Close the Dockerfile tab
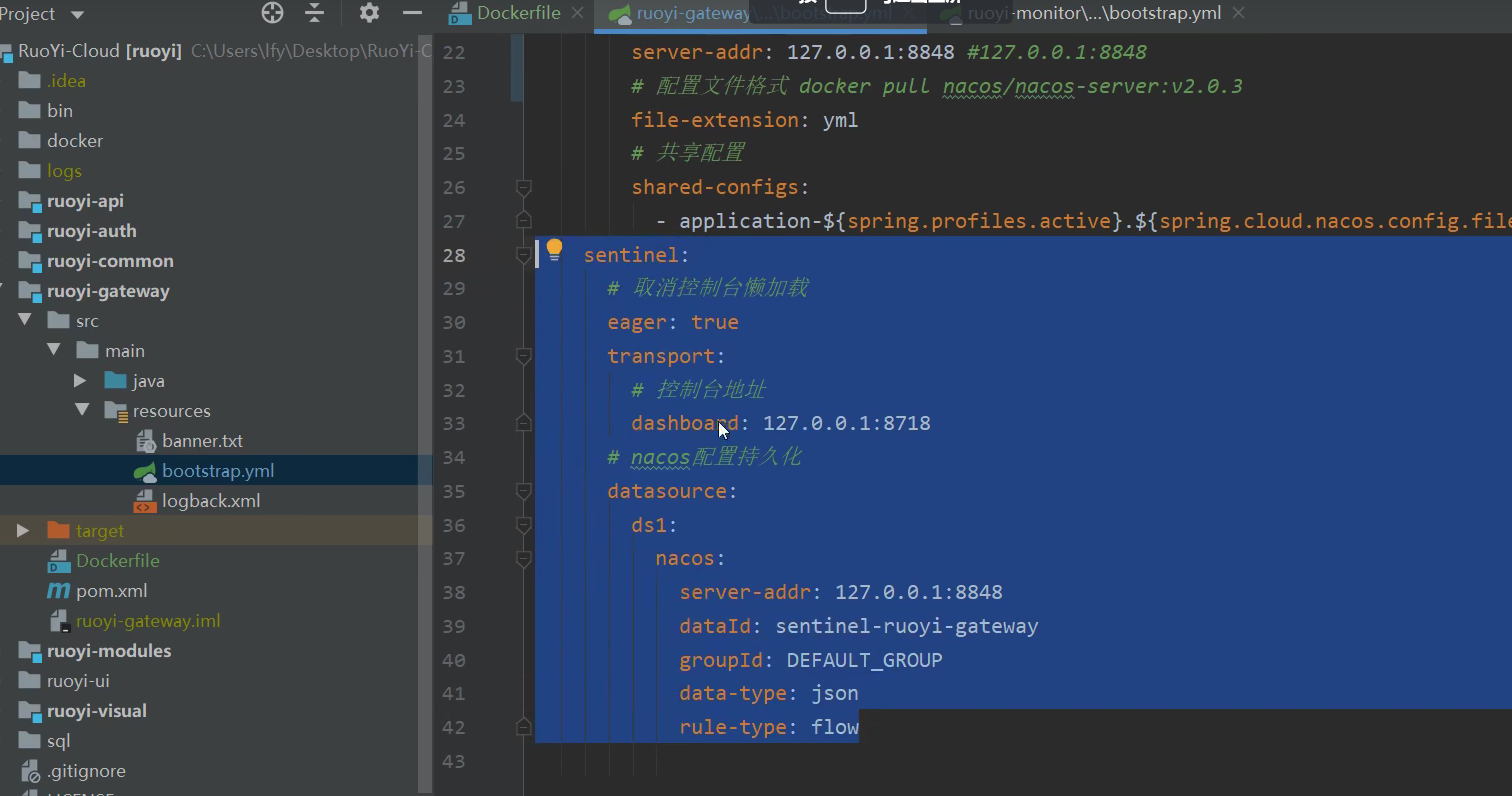The image size is (1512, 796). click(578, 13)
